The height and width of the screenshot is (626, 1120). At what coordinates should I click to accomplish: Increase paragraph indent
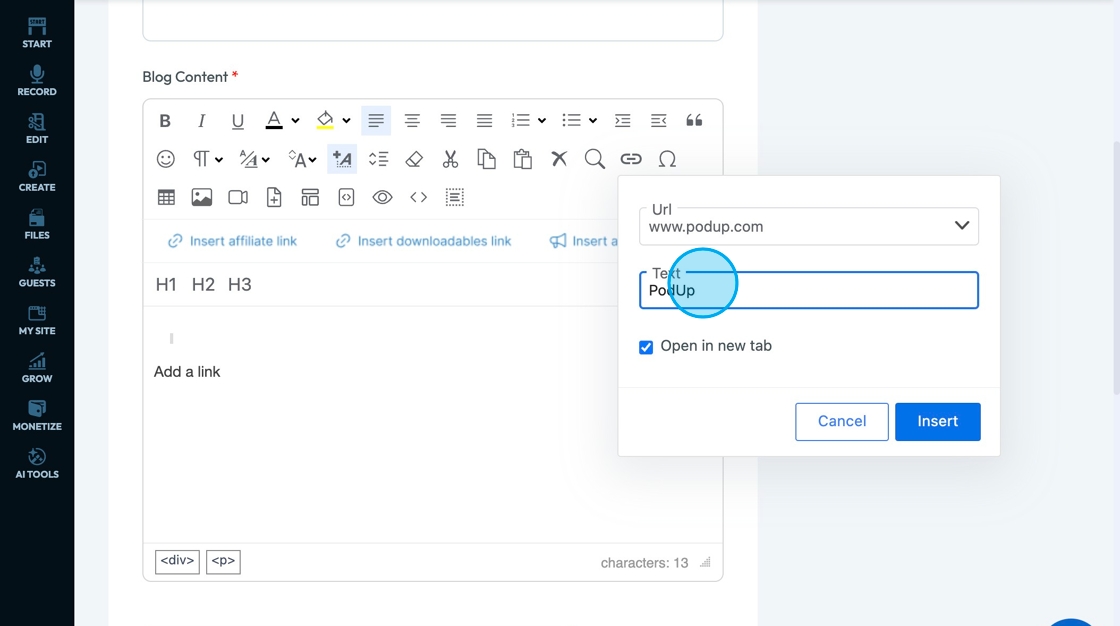tap(623, 121)
